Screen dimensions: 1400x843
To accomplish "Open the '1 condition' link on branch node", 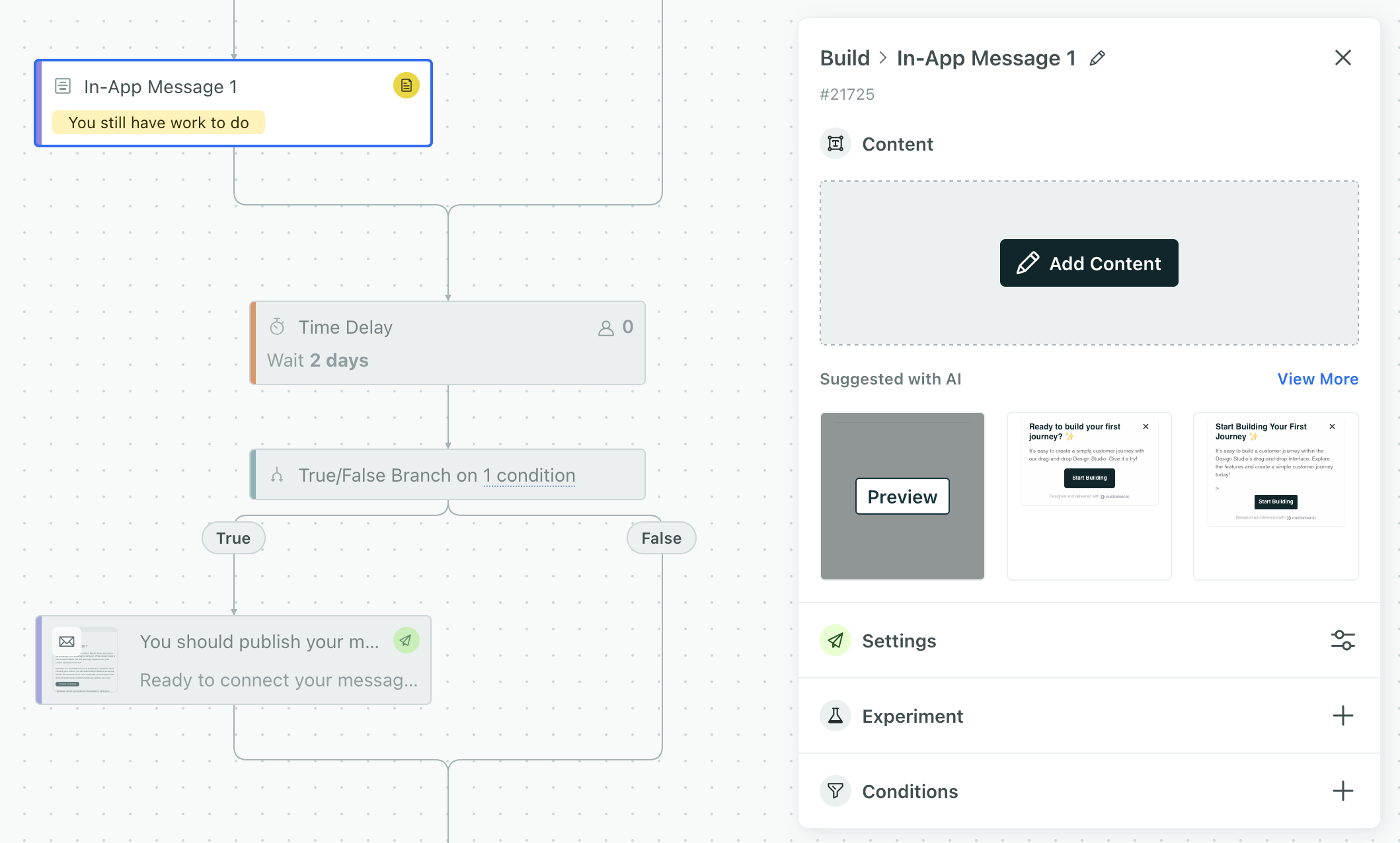I will pyautogui.click(x=529, y=475).
